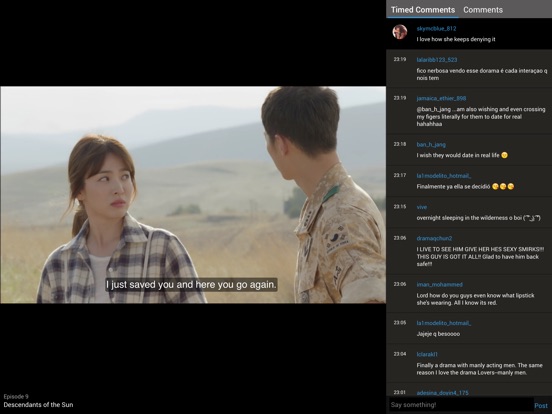Open lclarakl1 username link
This screenshot has width=552, height=414.
pyautogui.click(x=427, y=354)
